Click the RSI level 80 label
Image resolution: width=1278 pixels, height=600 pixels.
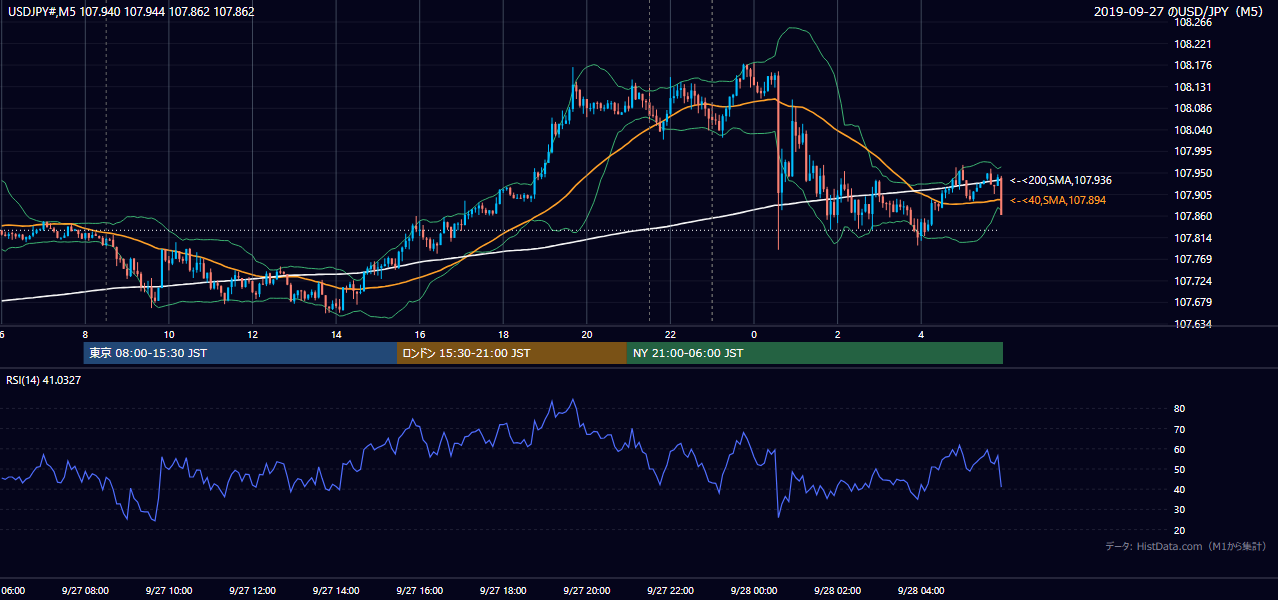(1180, 409)
